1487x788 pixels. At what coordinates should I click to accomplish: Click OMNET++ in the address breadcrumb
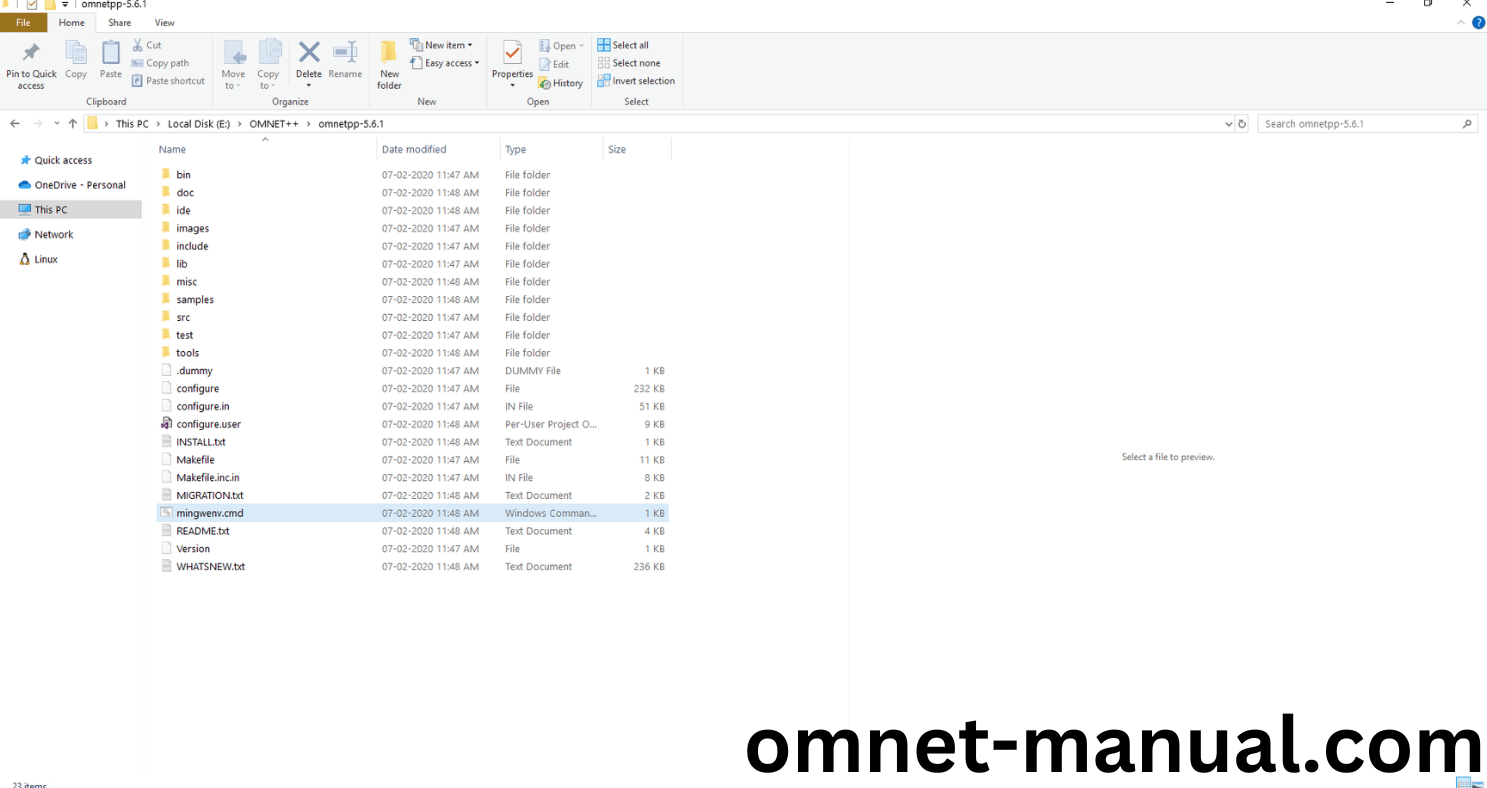(273, 124)
